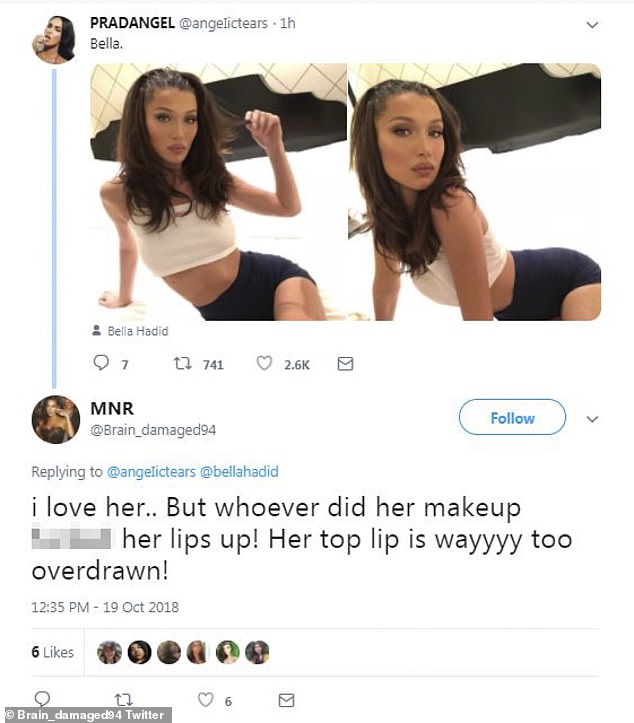
Task: Open PRADANGEL tweet options chevron
Action: click(592, 24)
